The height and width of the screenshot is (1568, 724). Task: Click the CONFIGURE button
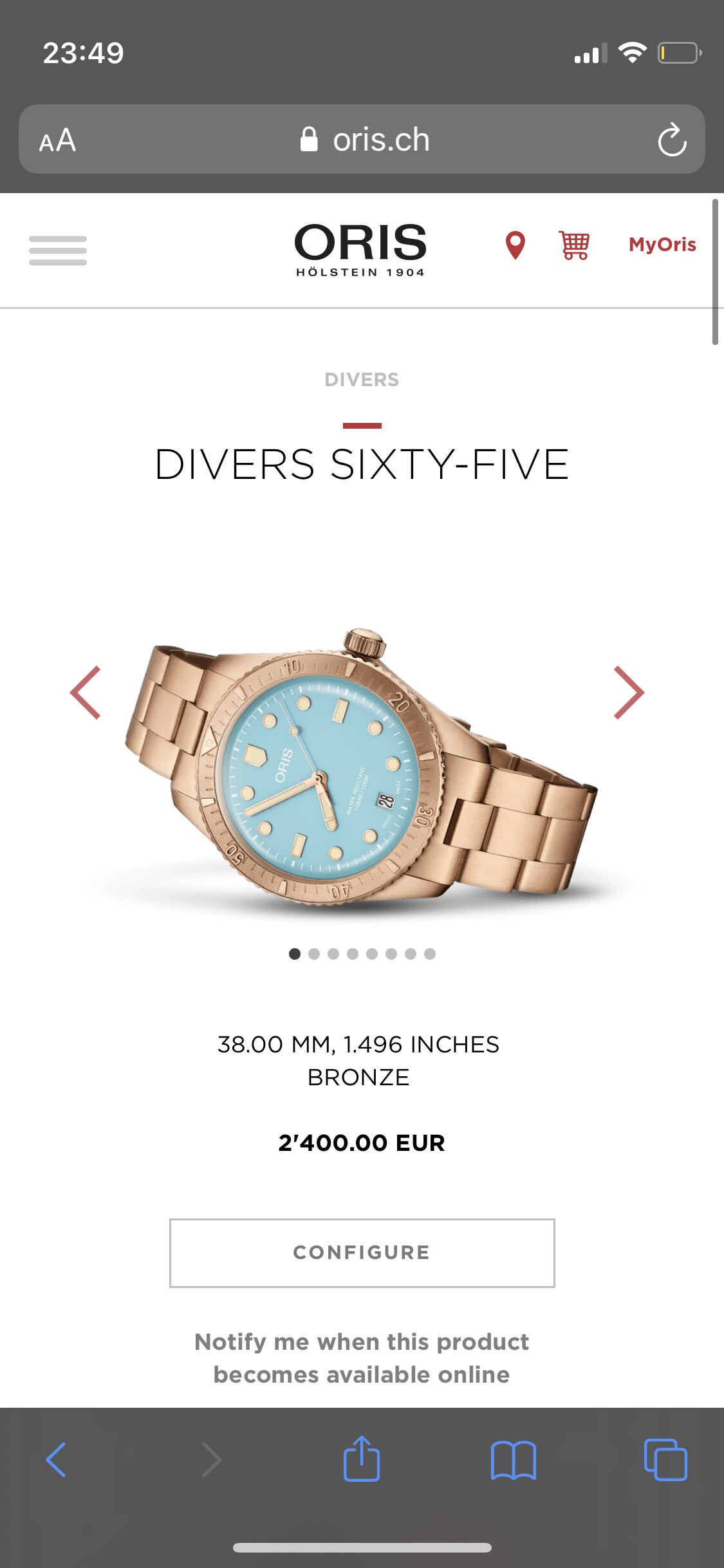[x=362, y=1253]
